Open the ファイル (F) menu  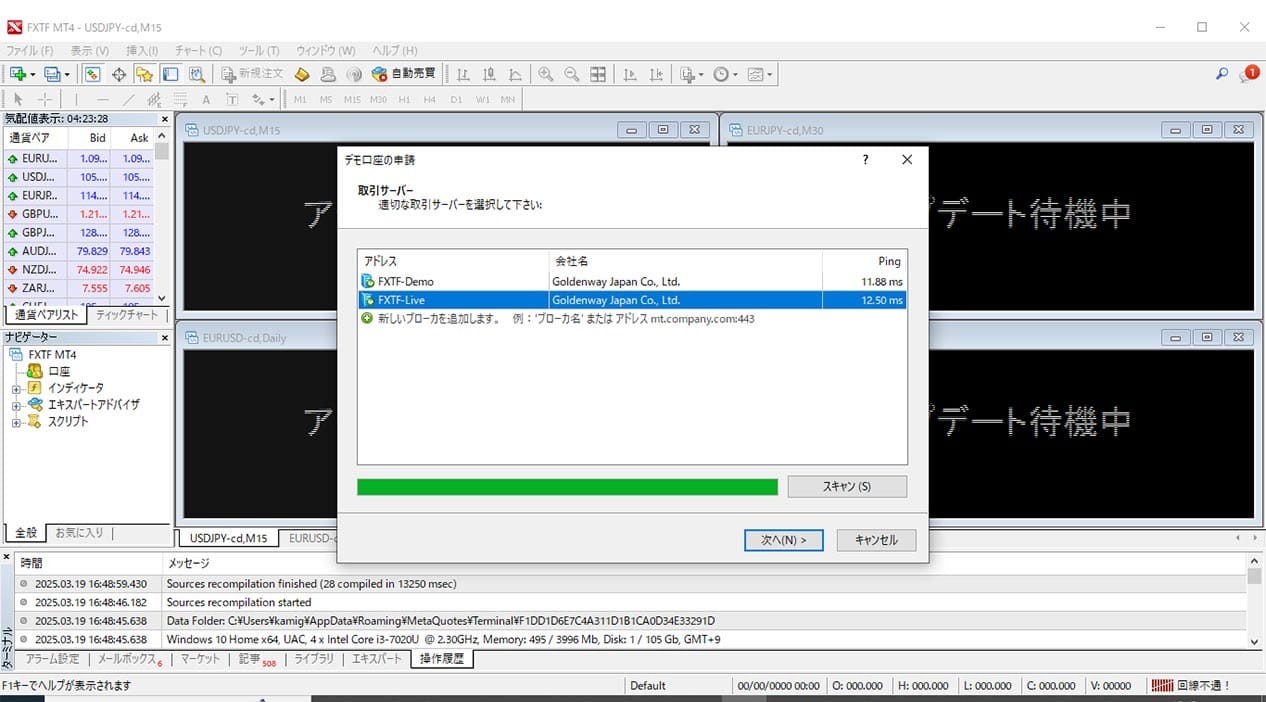pos(30,51)
